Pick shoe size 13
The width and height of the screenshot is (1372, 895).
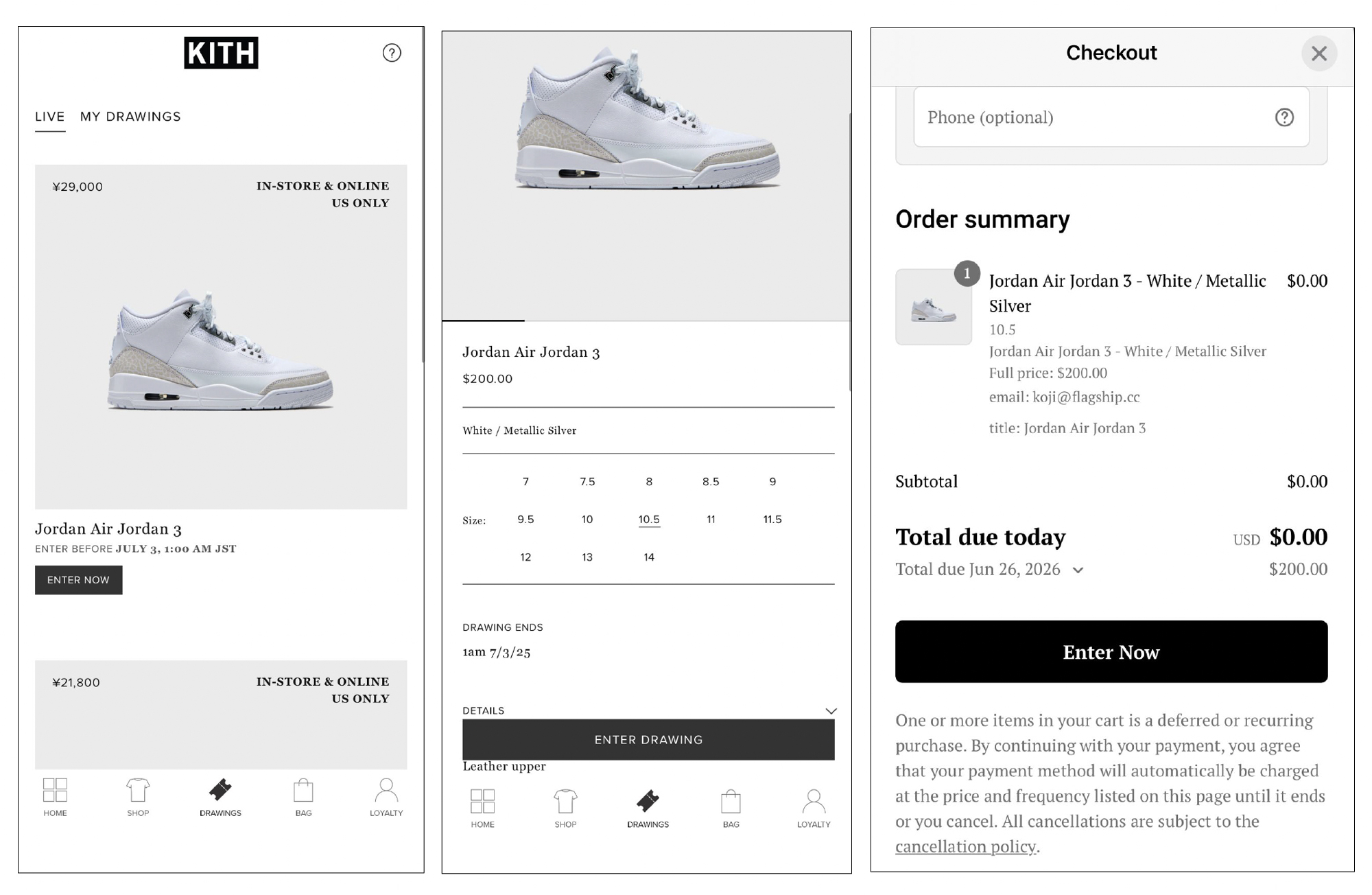(x=587, y=557)
